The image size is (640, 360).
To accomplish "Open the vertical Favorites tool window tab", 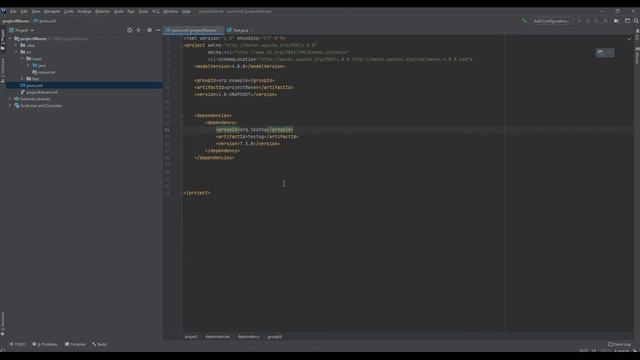I will click(2, 324).
